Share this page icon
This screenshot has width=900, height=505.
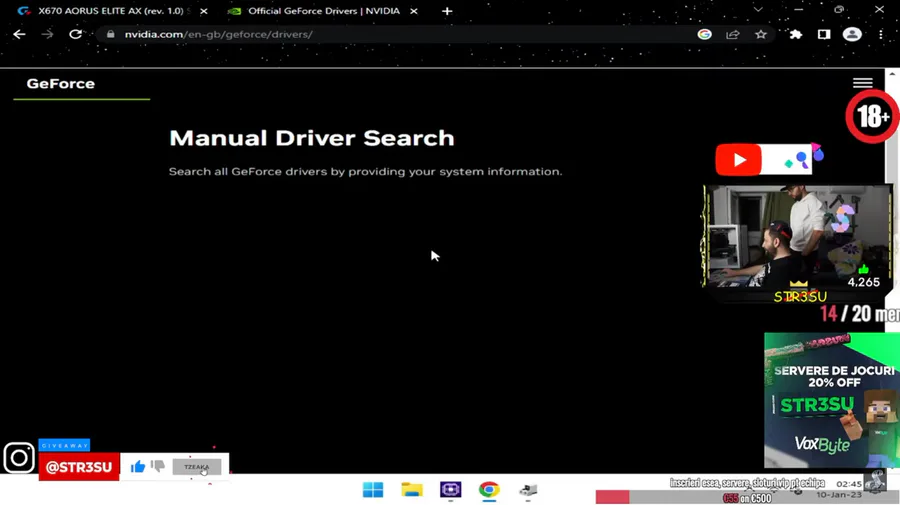(732, 34)
